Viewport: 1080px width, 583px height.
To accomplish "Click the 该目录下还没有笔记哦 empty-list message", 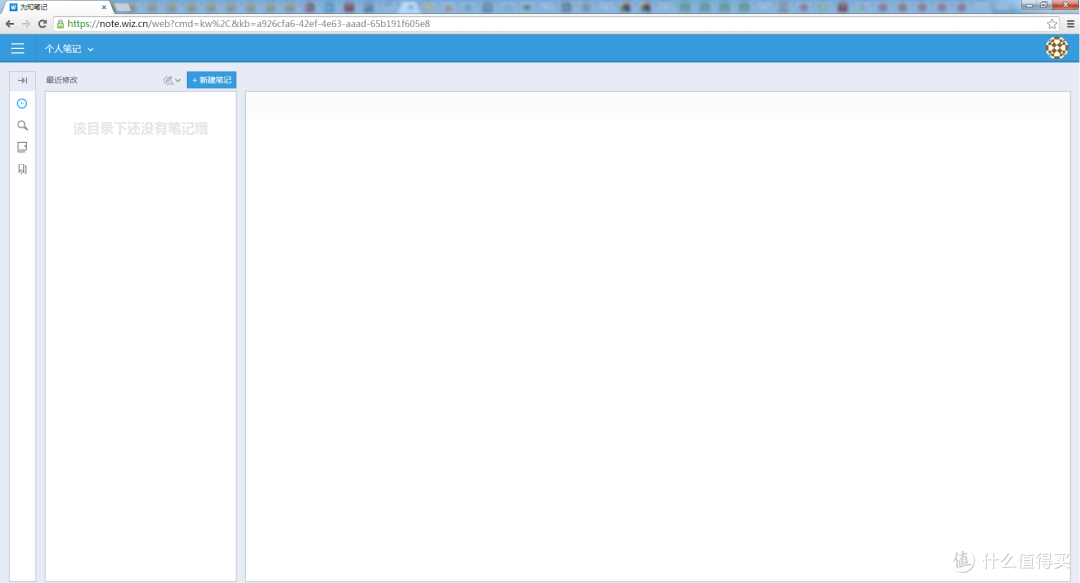I will coord(141,129).
